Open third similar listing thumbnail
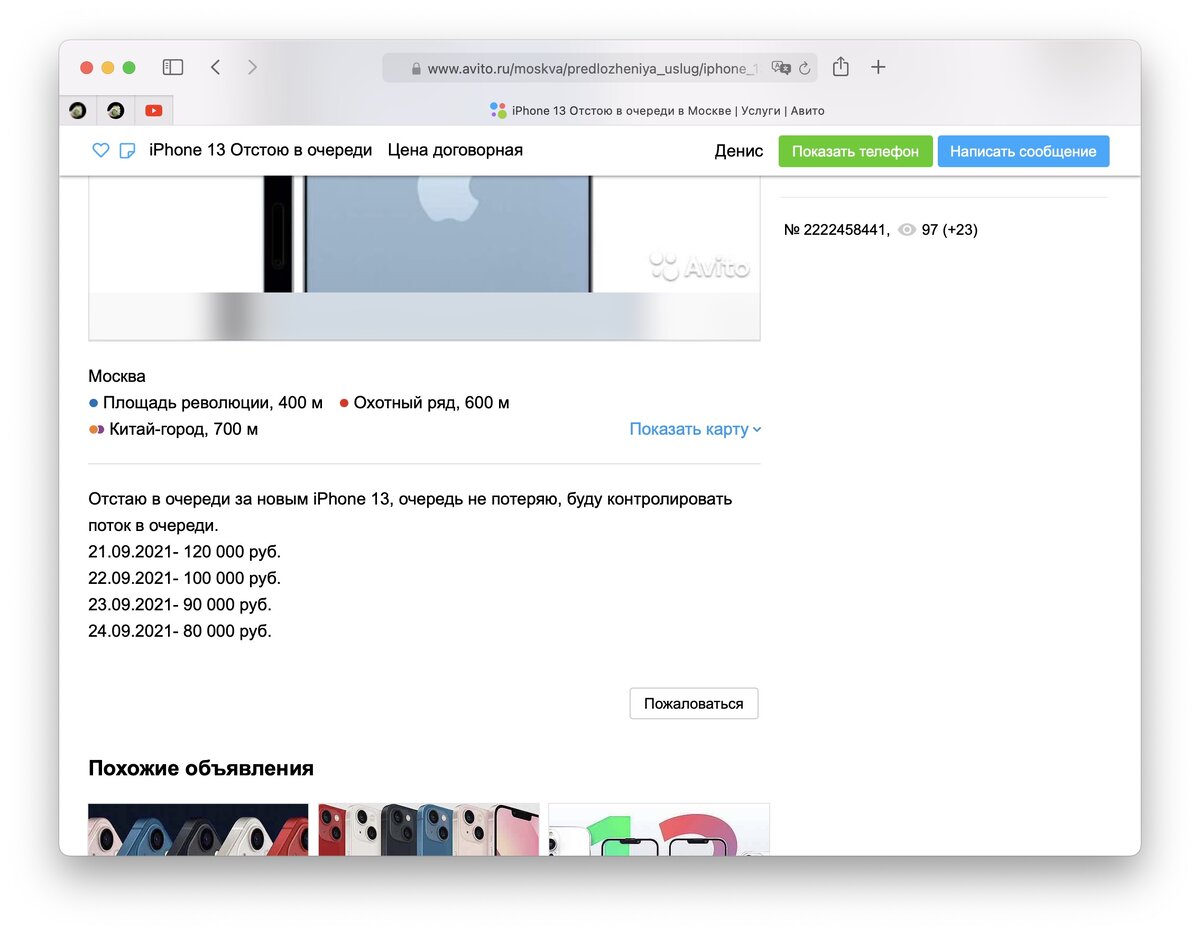 [x=659, y=829]
